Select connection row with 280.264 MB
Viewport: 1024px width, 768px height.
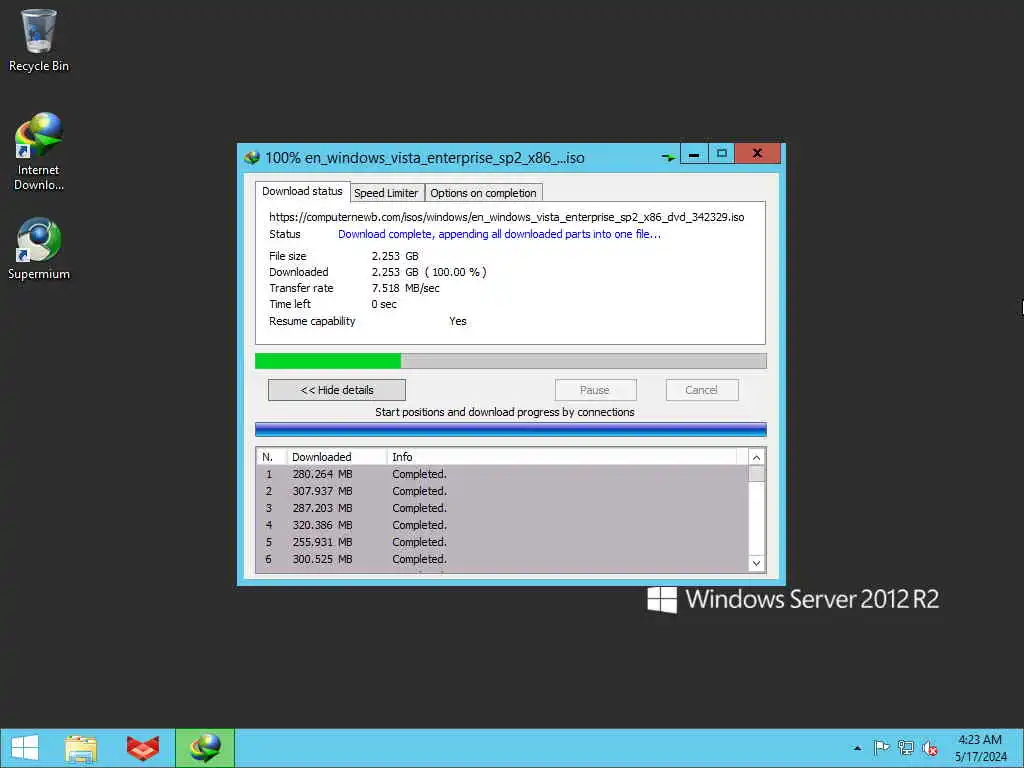[503, 474]
